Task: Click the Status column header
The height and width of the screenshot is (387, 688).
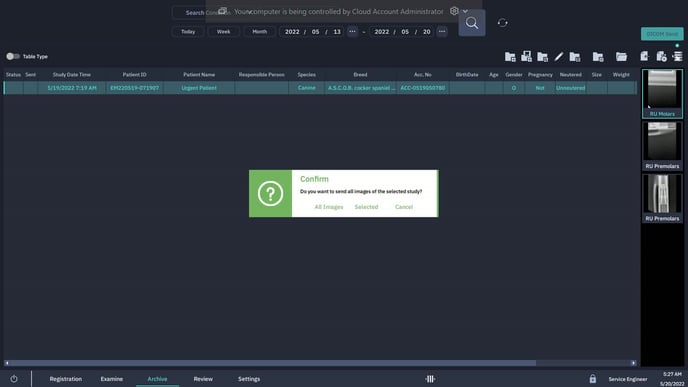Action: pos(13,75)
